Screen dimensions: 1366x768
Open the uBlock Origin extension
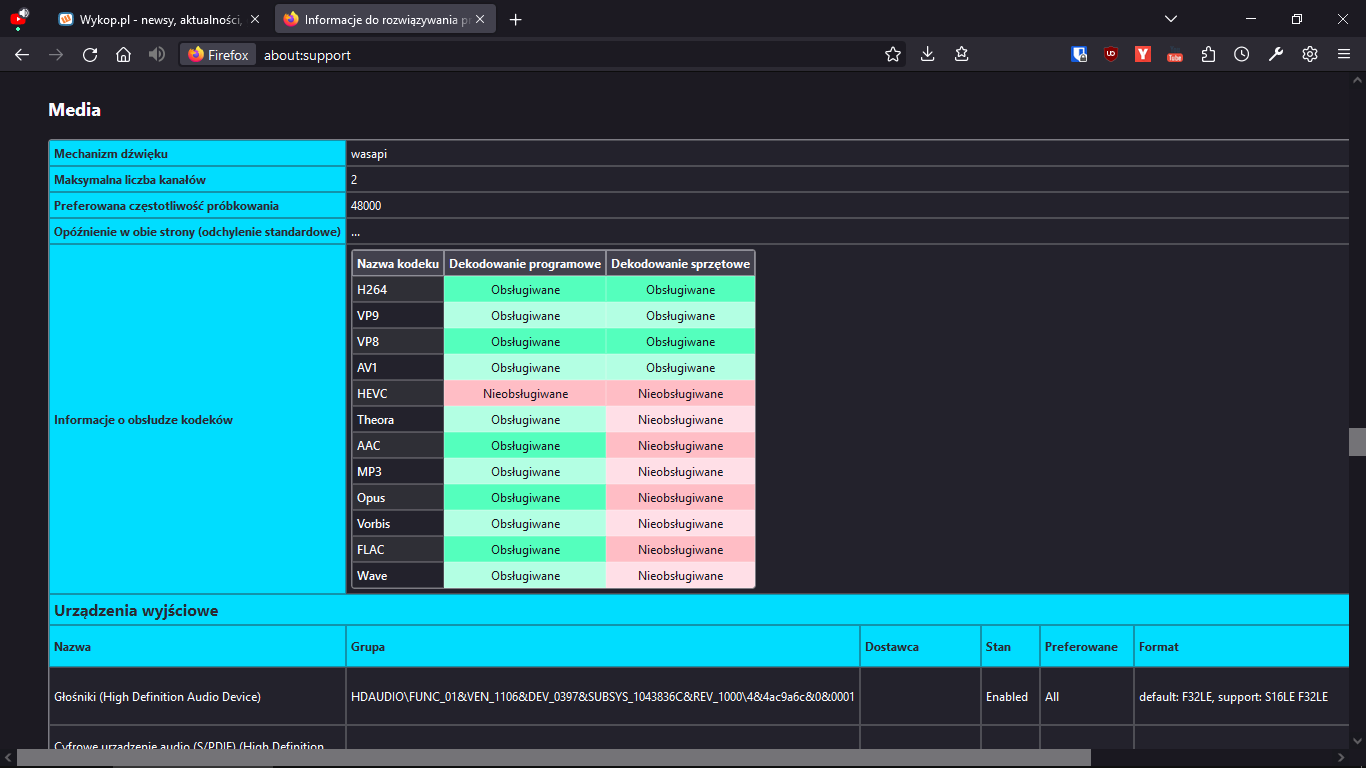(x=1111, y=55)
